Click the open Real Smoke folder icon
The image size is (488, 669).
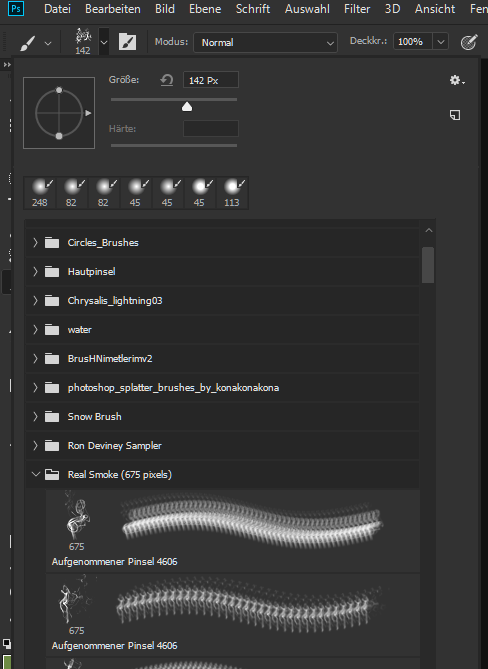pyautogui.click(x=52, y=474)
